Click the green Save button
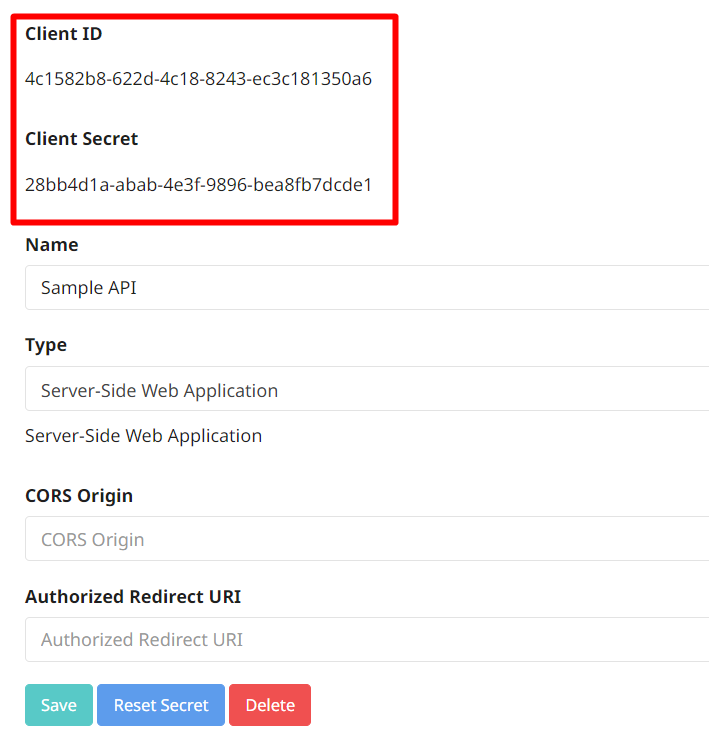 point(58,705)
